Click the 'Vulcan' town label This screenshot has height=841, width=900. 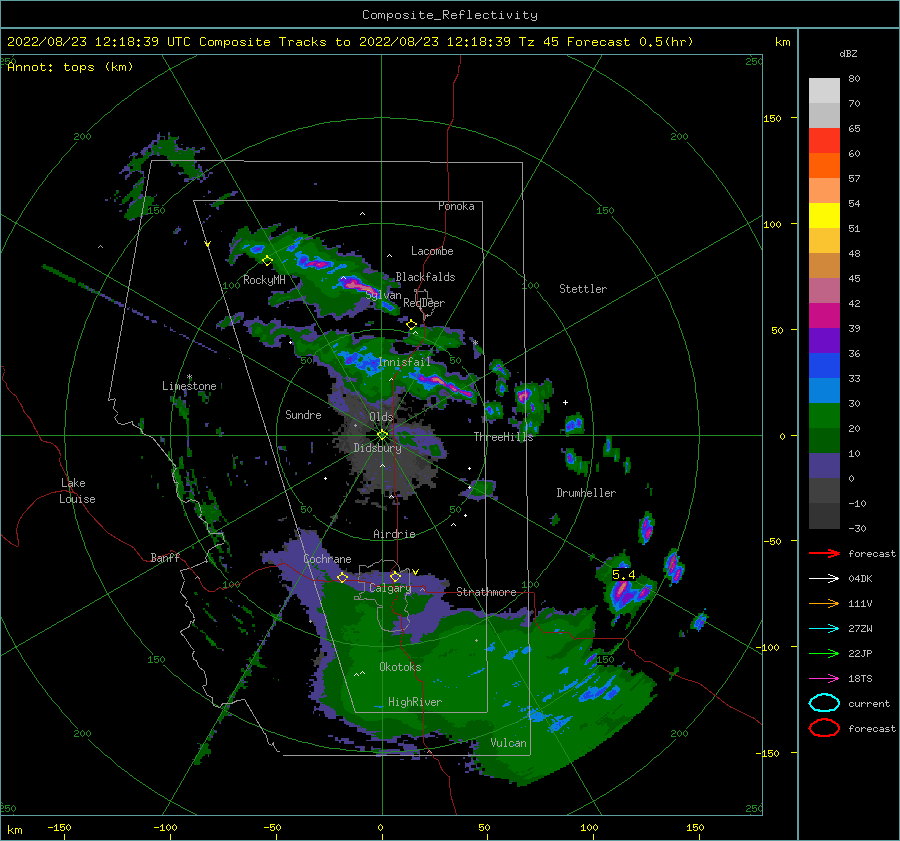[x=508, y=743]
